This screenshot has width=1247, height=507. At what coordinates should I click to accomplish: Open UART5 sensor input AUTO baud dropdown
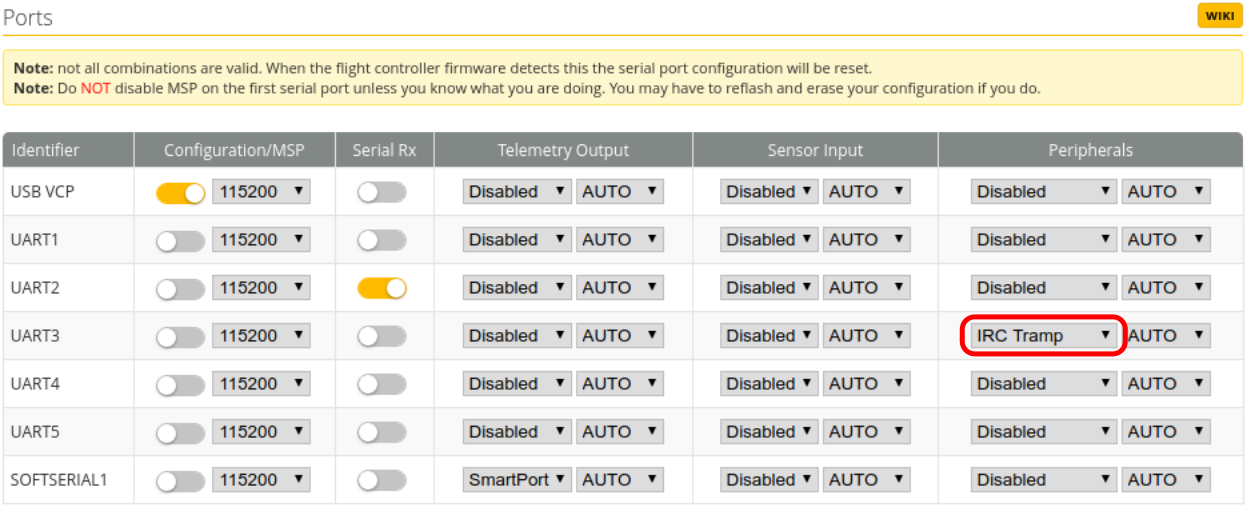pos(866,432)
